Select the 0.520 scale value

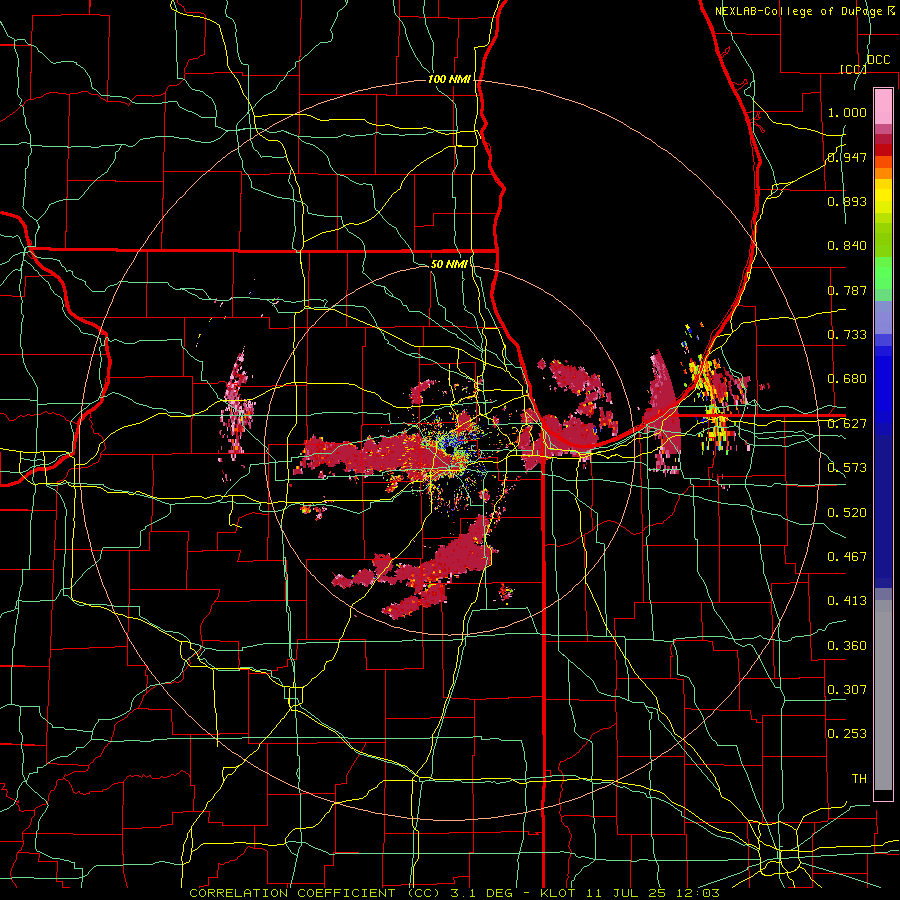[x=847, y=513]
